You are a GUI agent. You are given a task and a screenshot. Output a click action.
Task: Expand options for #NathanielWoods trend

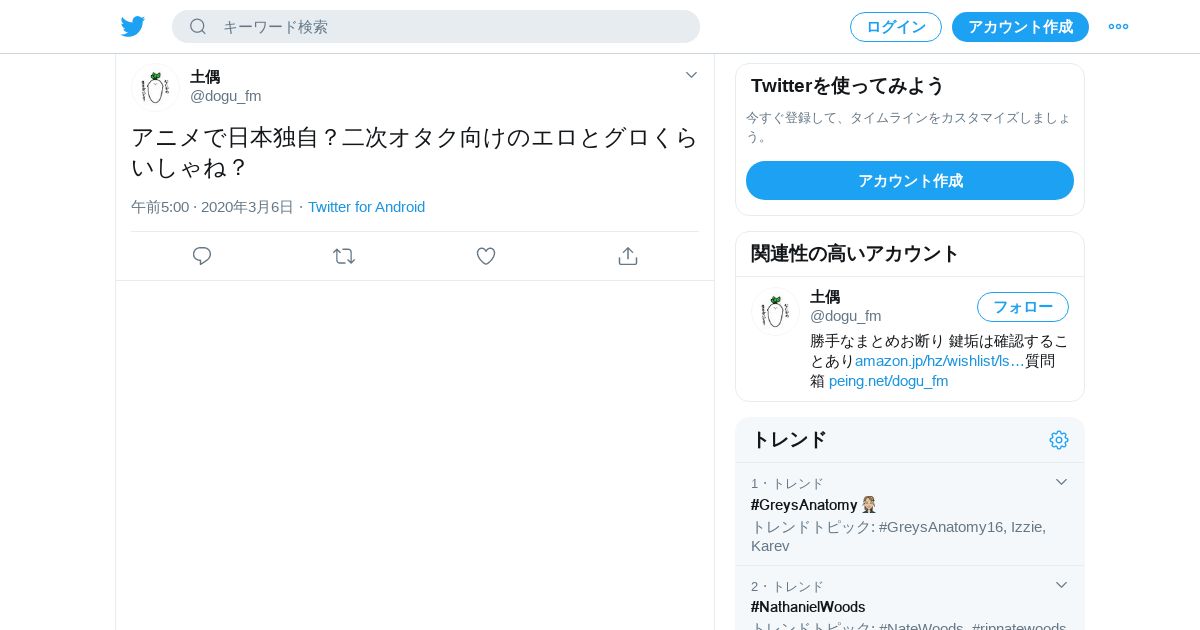coord(1062,585)
